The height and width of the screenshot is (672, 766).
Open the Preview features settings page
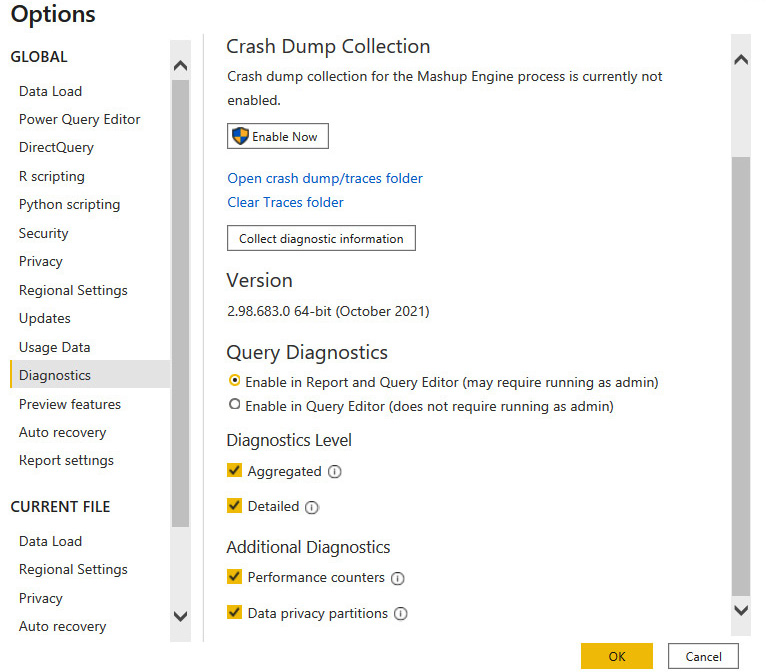[70, 404]
